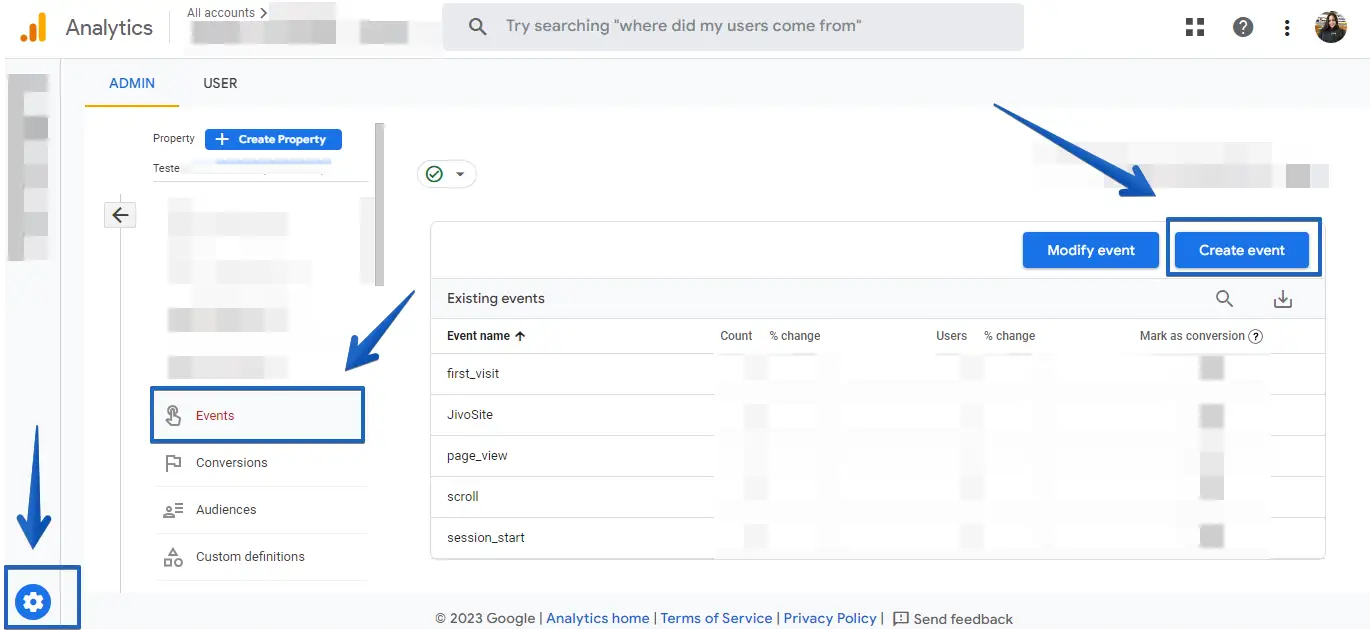
Task: Click the Google Analytics logo
Action: tap(33, 27)
